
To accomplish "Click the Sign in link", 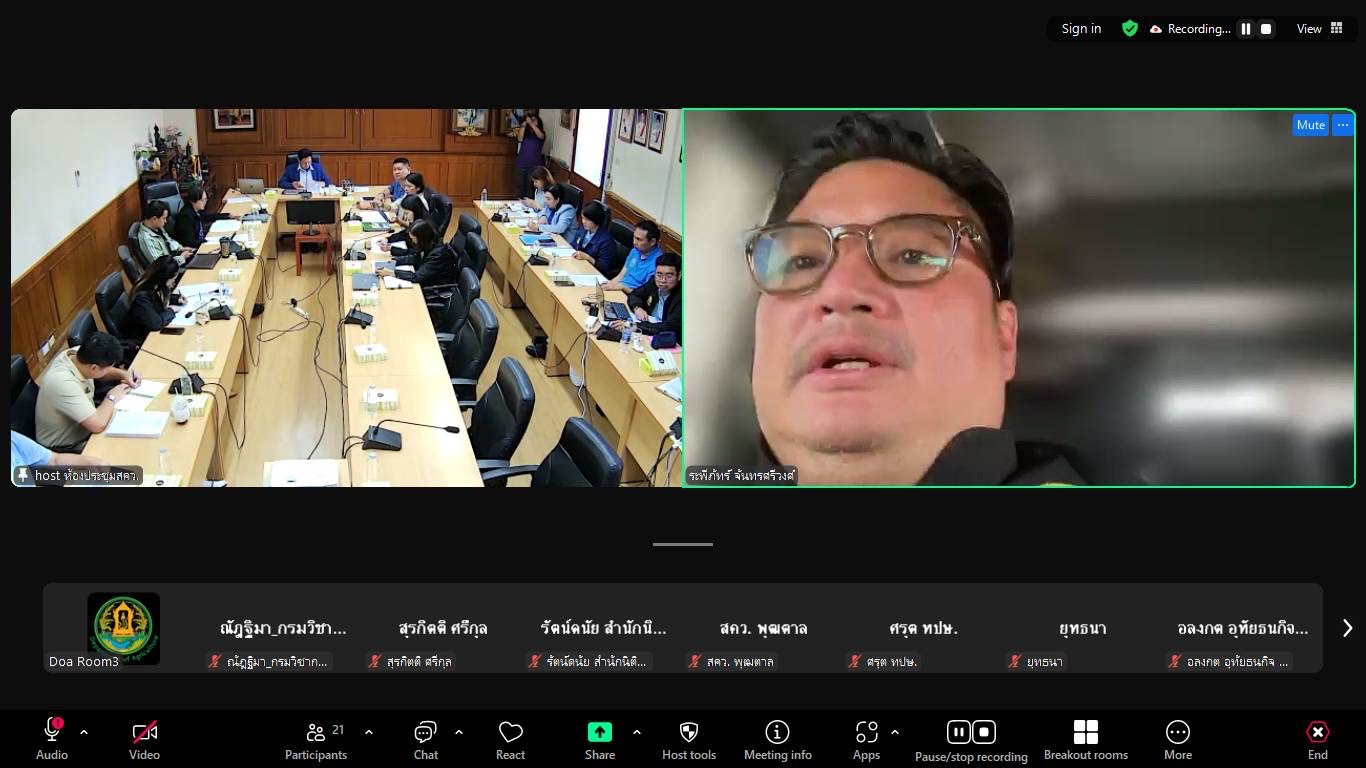I will [1081, 29].
